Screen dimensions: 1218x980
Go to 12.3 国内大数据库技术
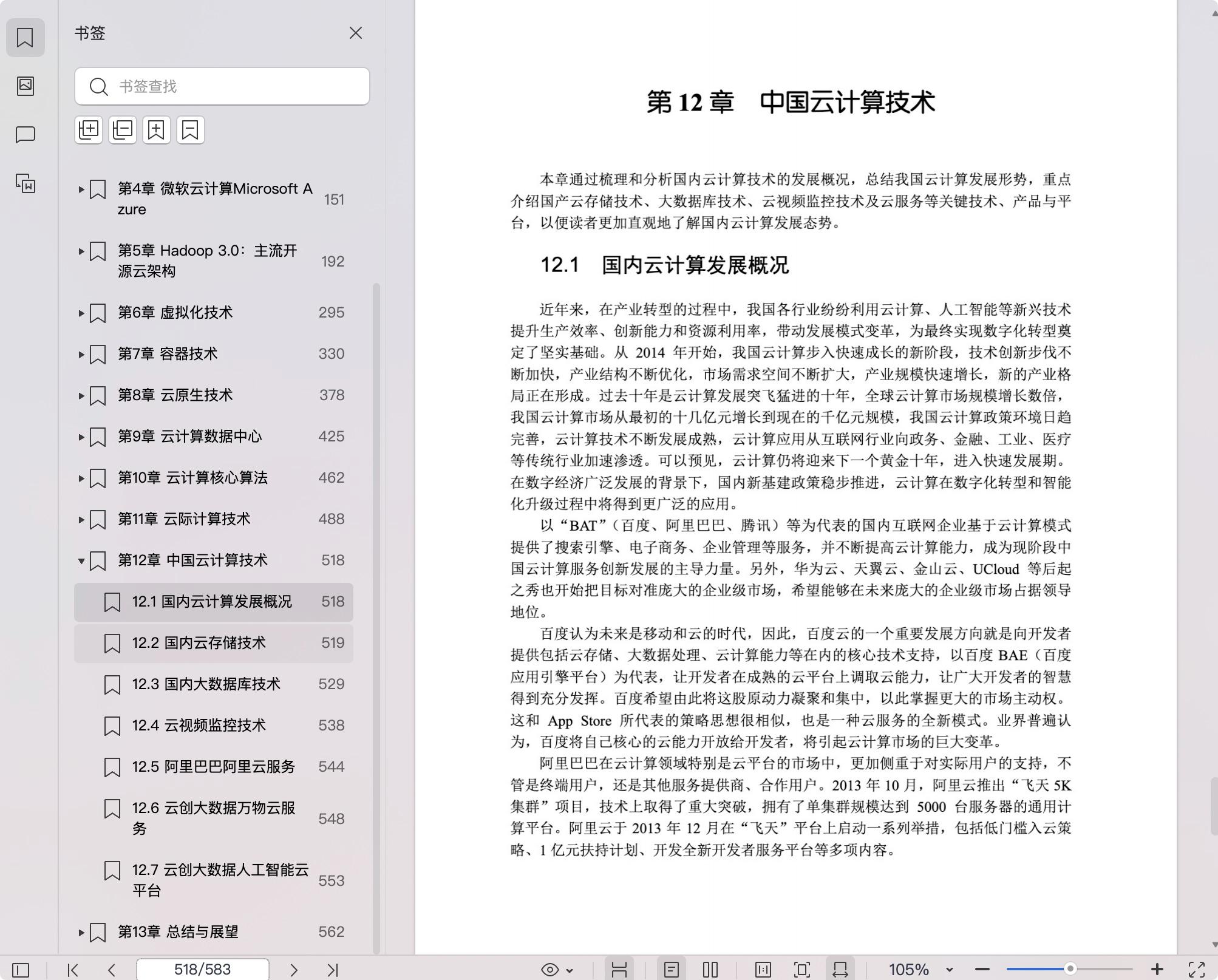pos(214,684)
